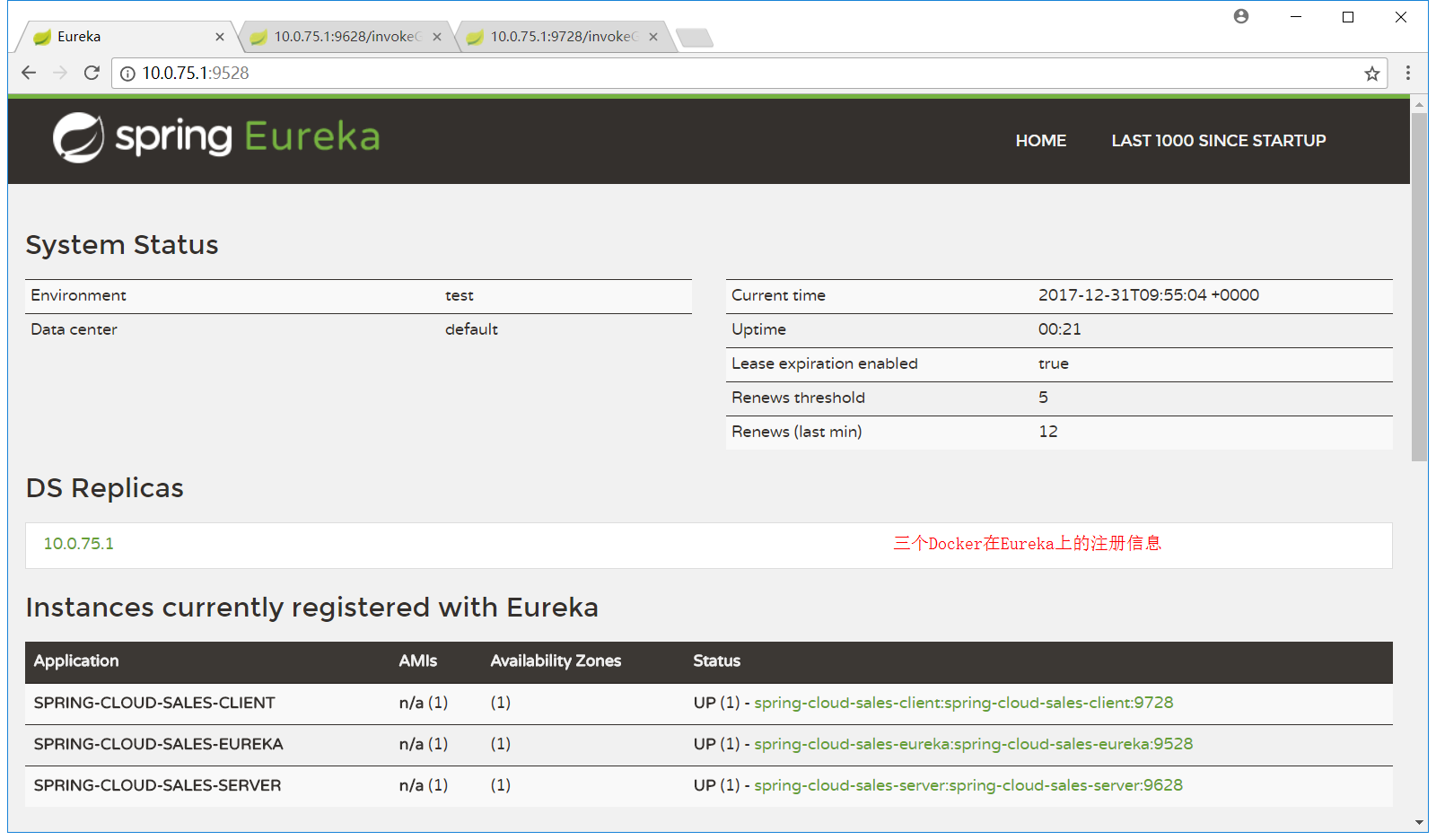Click the browser forward arrow
This screenshot has width=1436, height=840.
(x=60, y=73)
